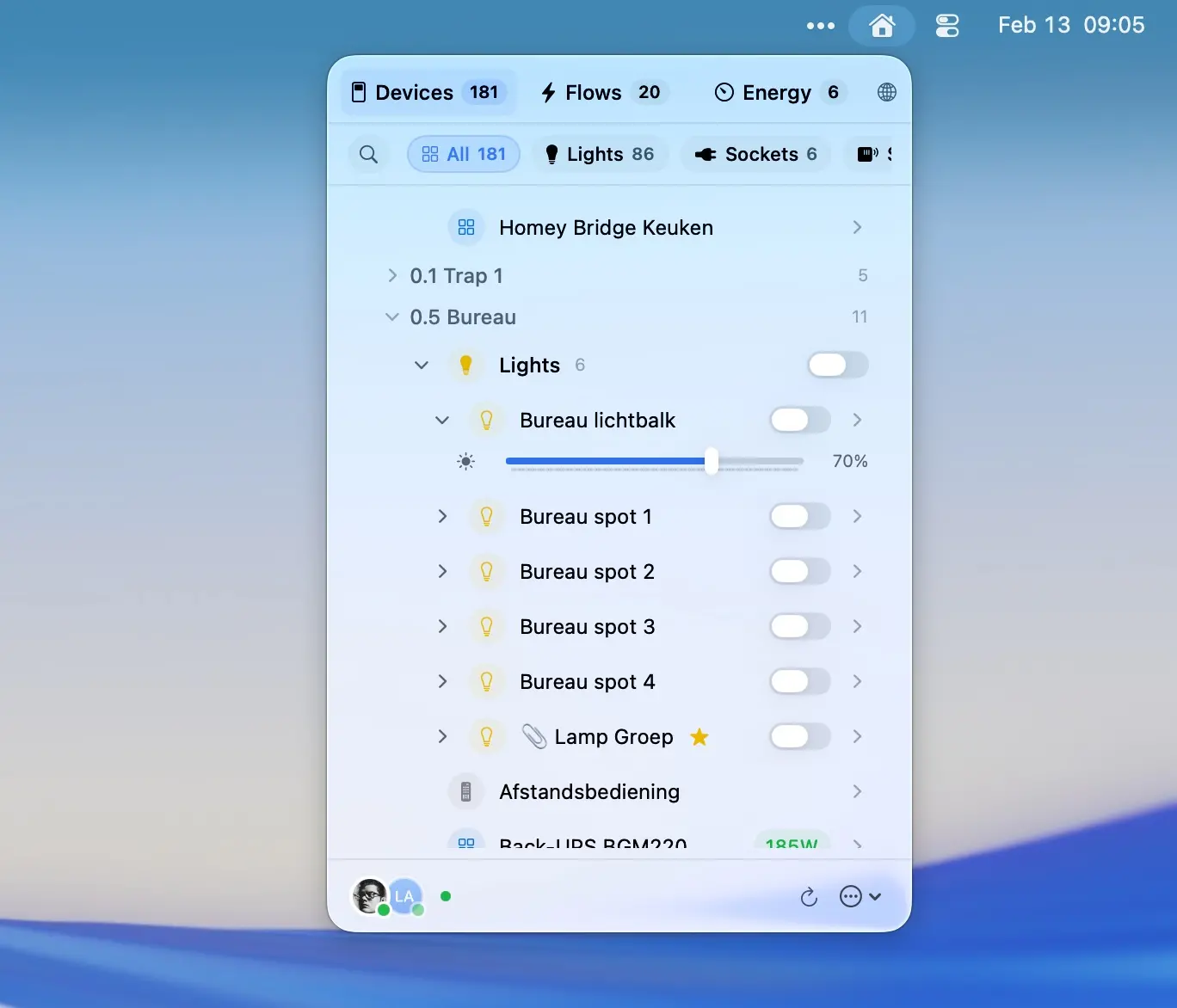Image resolution: width=1177 pixels, height=1008 pixels.
Task: Open the Sockets filter with plug icon
Action: [755, 154]
